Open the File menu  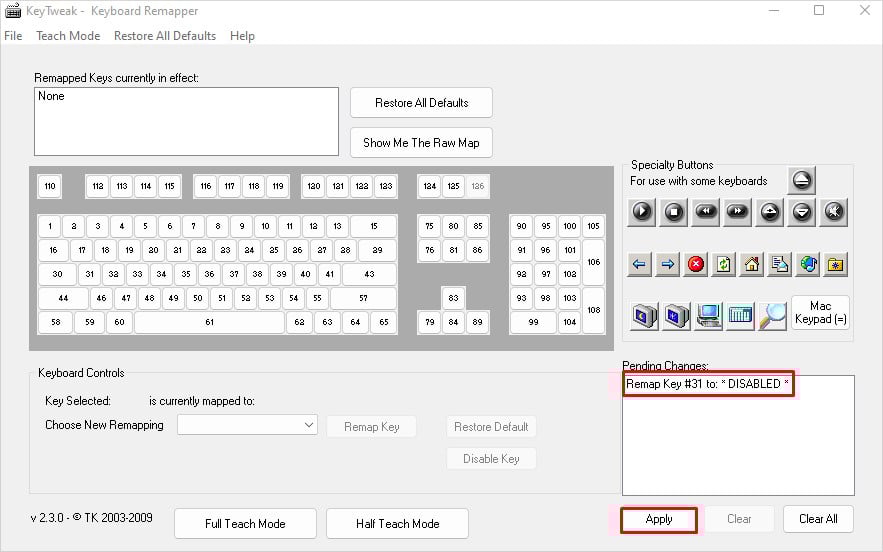tap(13, 35)
